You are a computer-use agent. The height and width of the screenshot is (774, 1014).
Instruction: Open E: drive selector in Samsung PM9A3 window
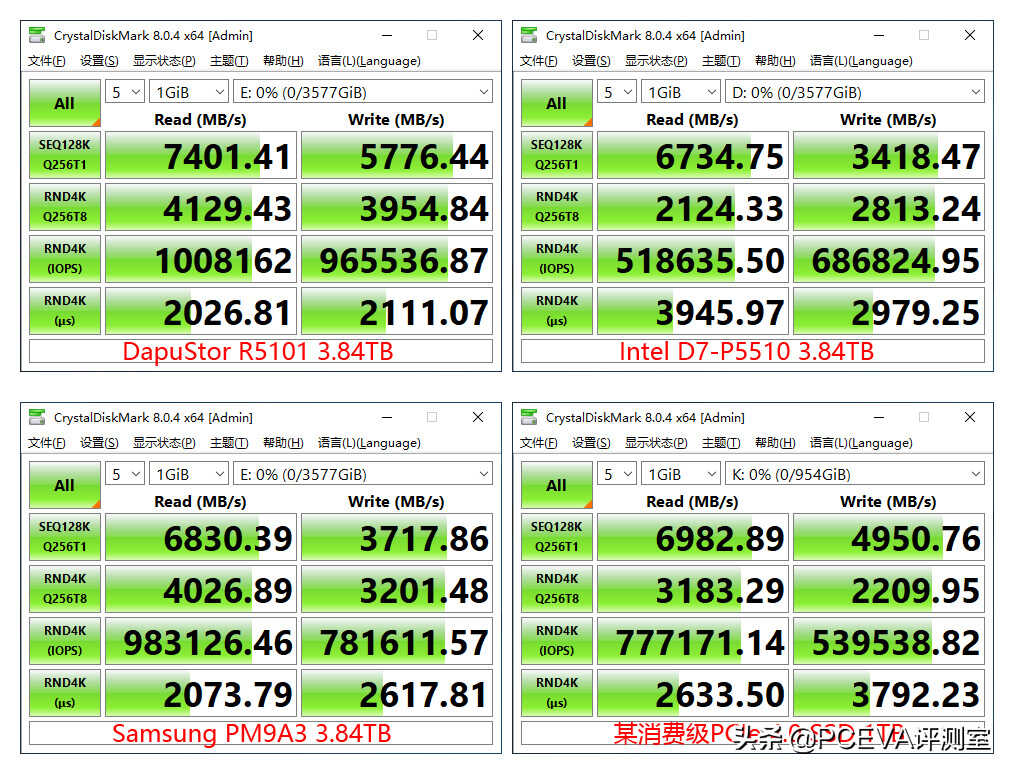pos(363,474)
